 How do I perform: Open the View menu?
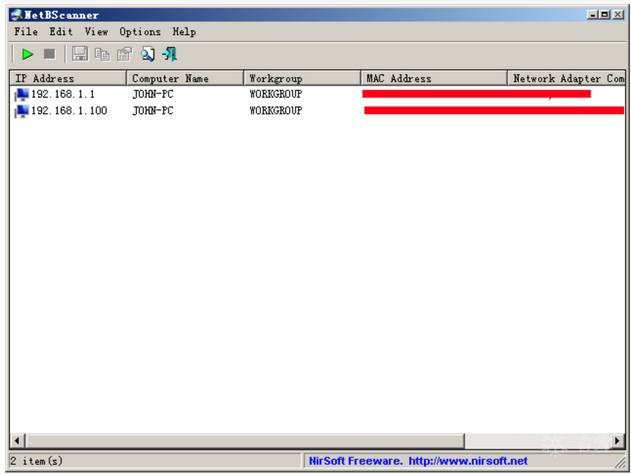pos(96,32)
